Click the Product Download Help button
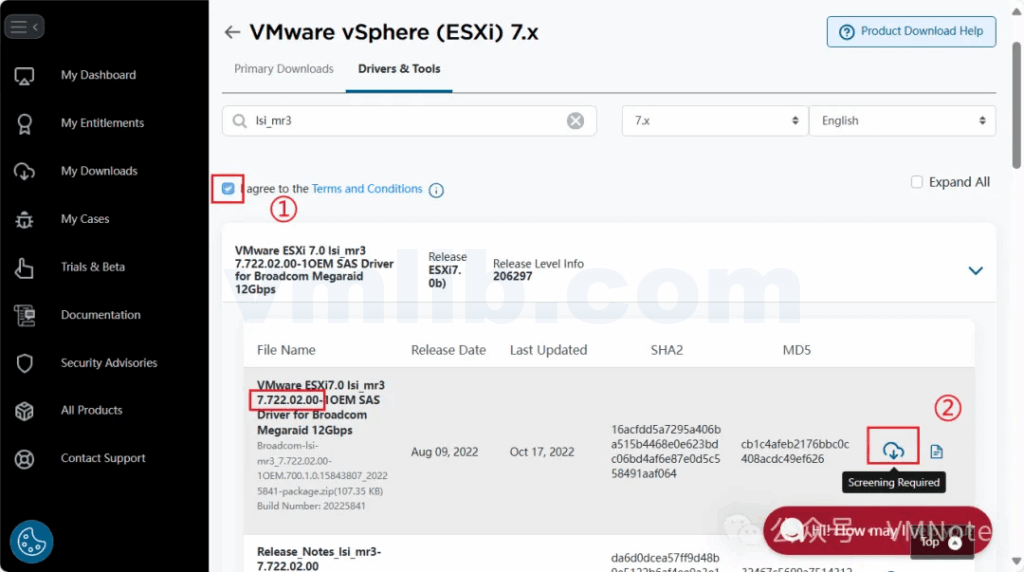This screenshot has height=572, width=1024. click(910, 31)
